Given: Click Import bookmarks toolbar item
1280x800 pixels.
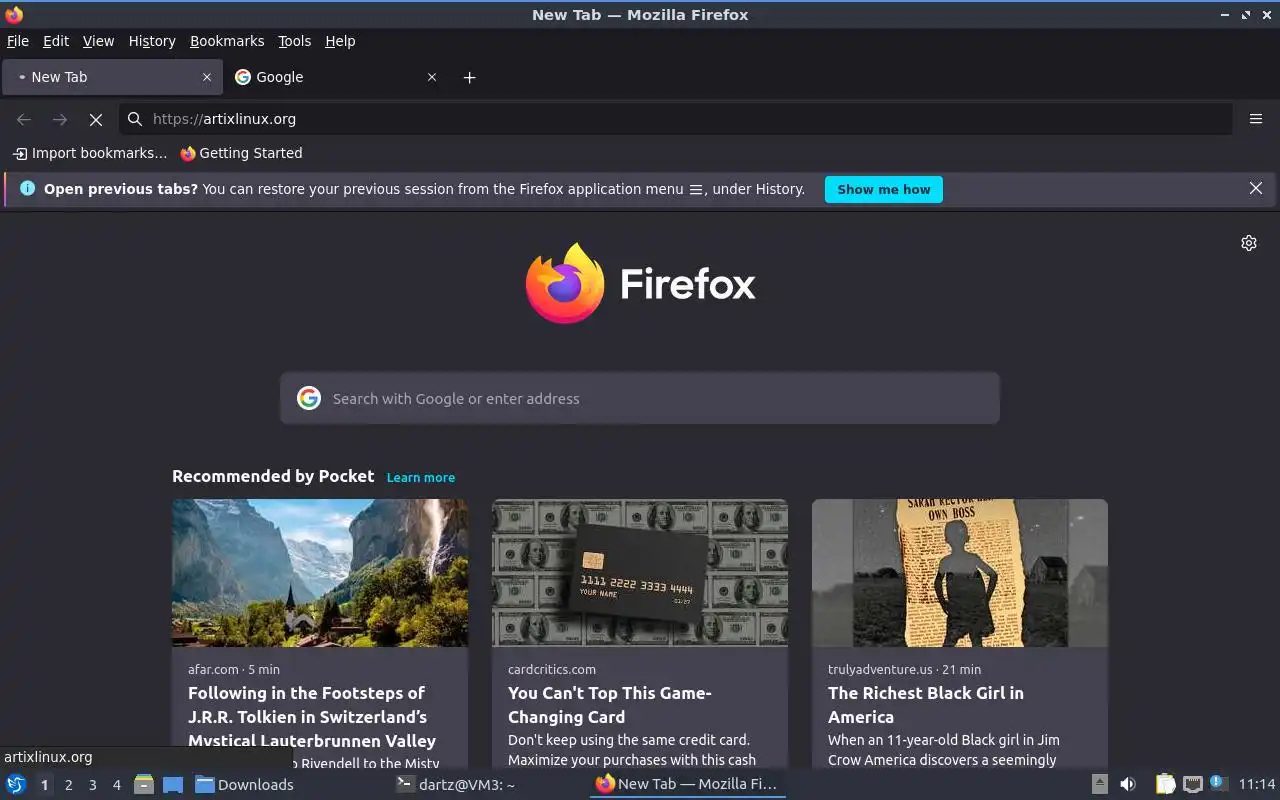Looking at the screenshot, I should pyautogui.click(x=90, y=153).
